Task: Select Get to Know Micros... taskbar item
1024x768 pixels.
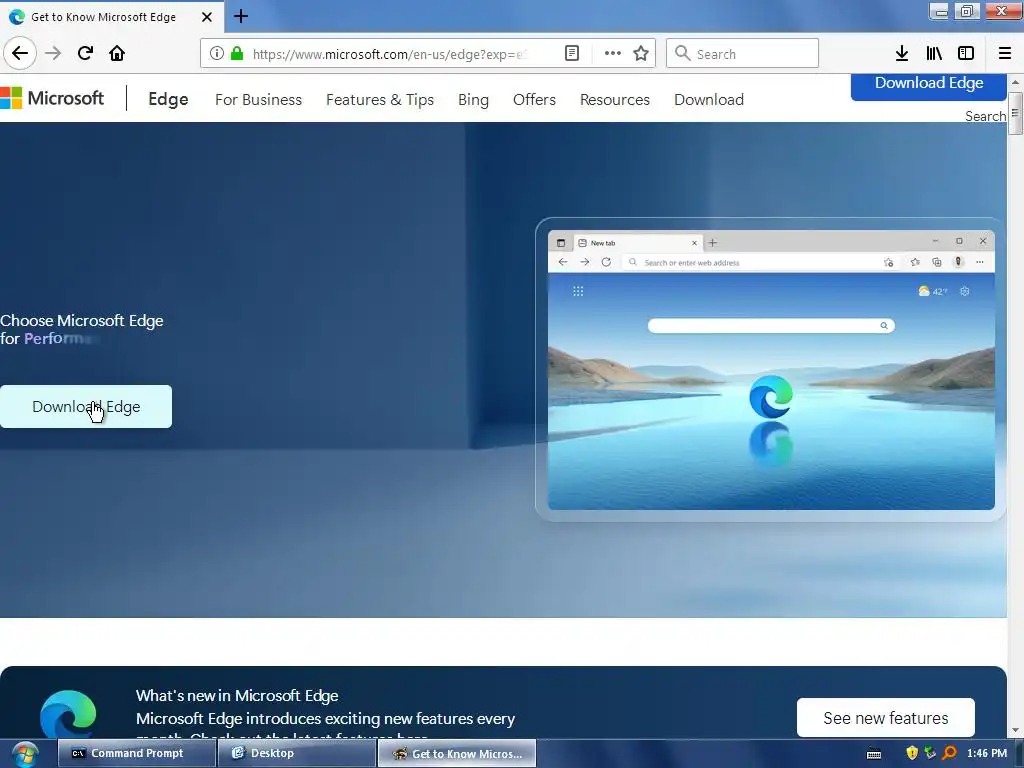Action: coord(457,753)
